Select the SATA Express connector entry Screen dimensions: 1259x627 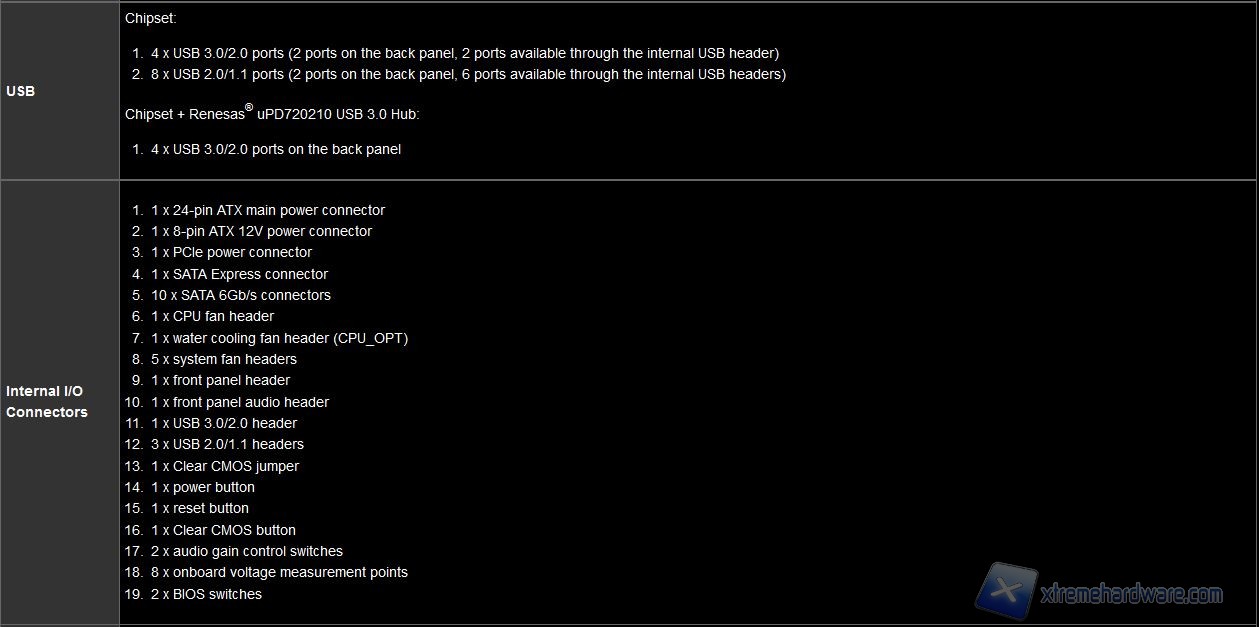[x=239, y=274]
